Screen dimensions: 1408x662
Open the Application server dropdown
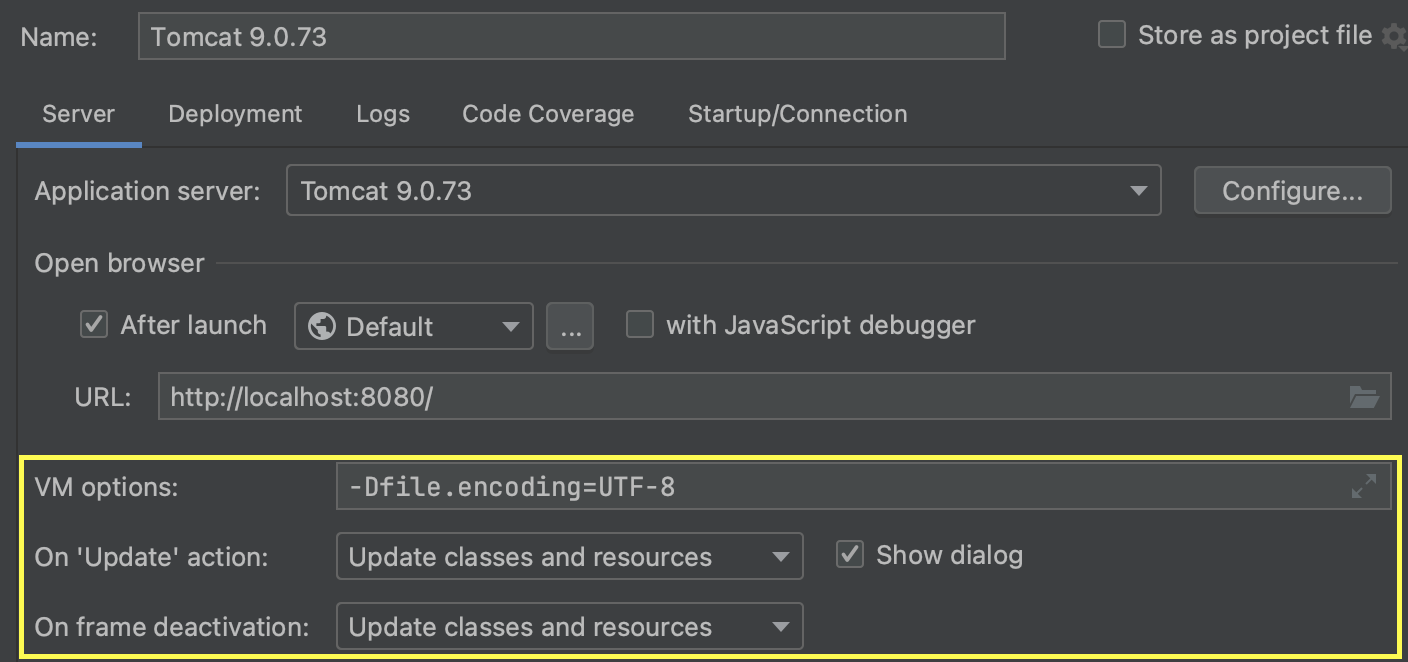(x=723, y=191)
